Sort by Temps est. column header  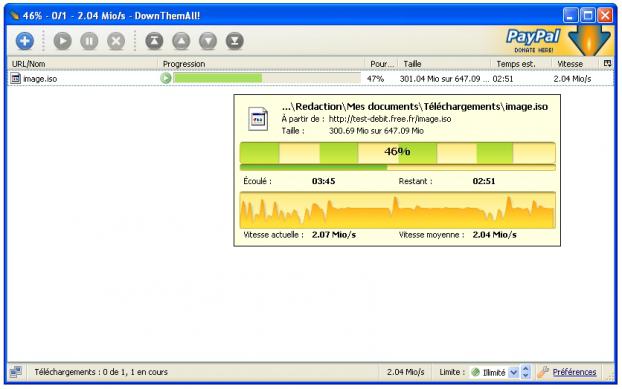(x=521, y=64)
